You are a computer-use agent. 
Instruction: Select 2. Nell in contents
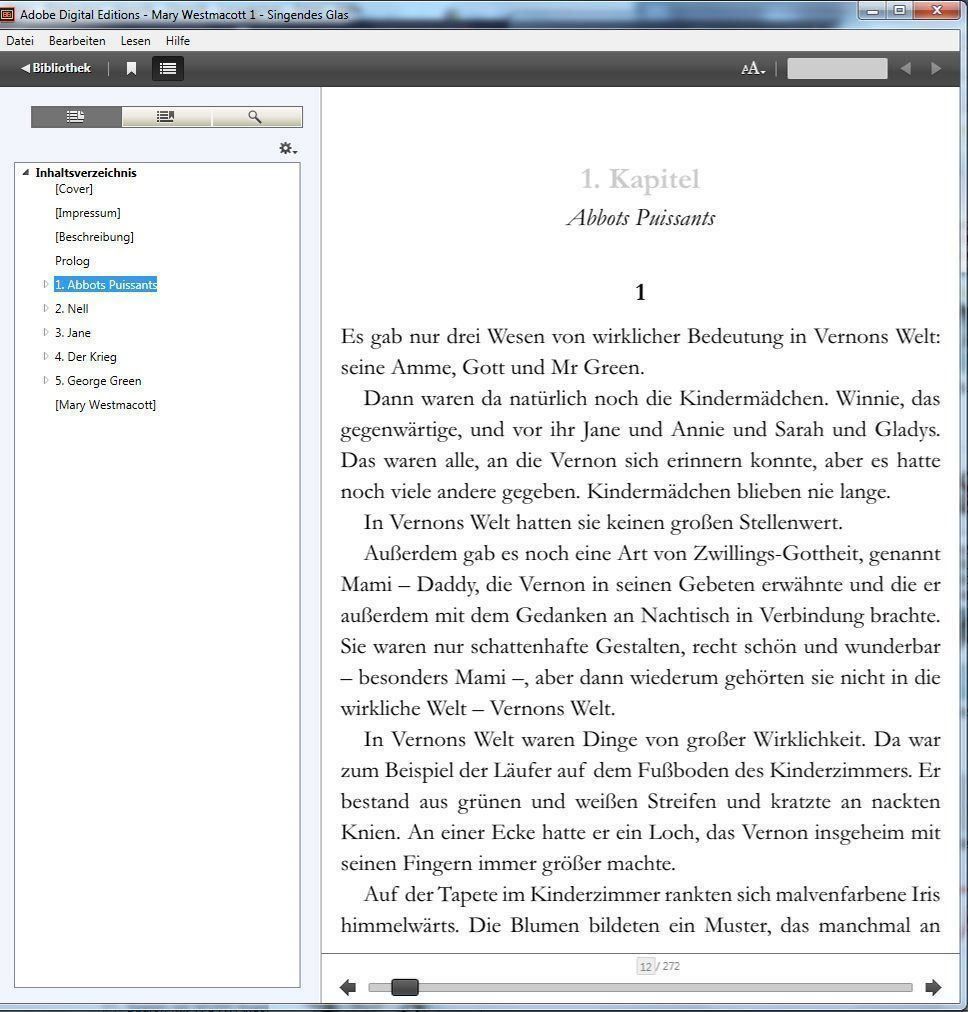tap(72, 309)
